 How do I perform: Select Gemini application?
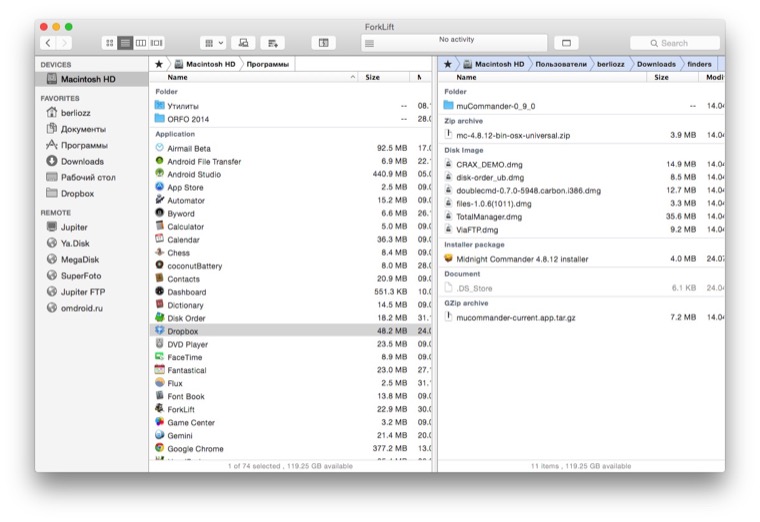pyautogui.click(x=290, y=436)
